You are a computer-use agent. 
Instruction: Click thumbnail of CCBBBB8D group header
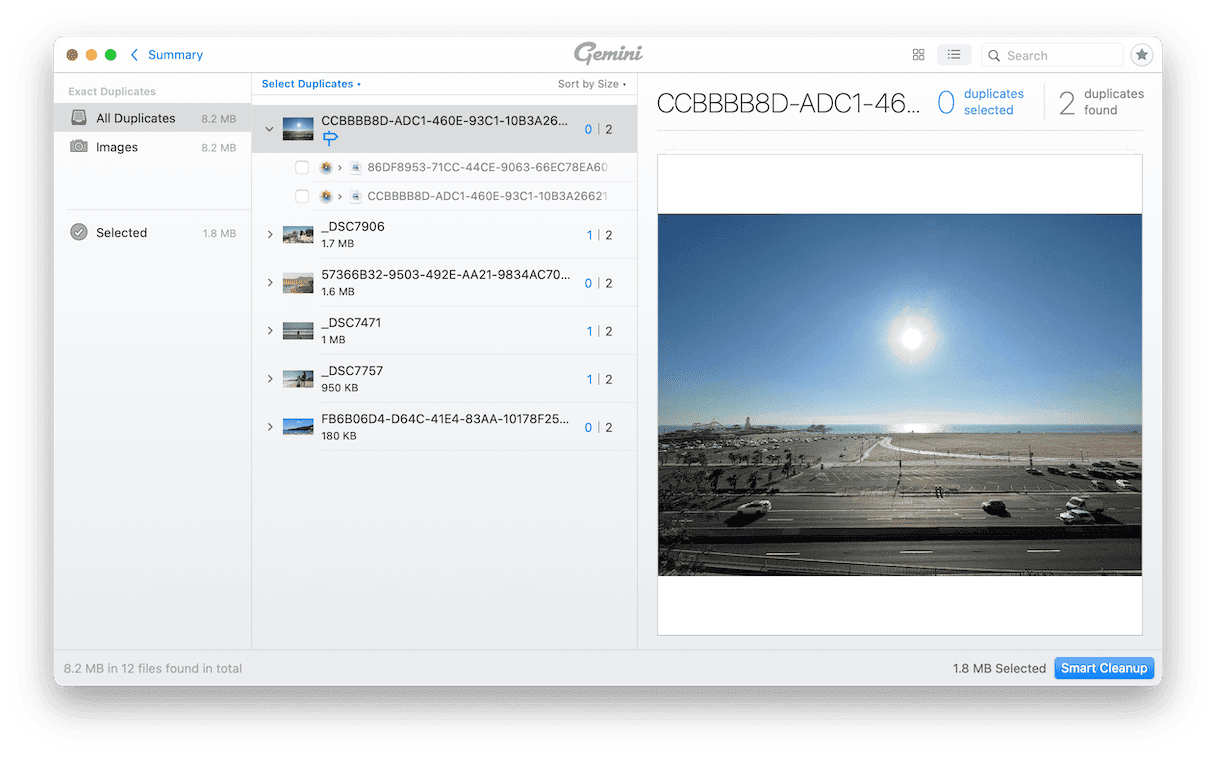pyautogui.click(x=298, y=129)
